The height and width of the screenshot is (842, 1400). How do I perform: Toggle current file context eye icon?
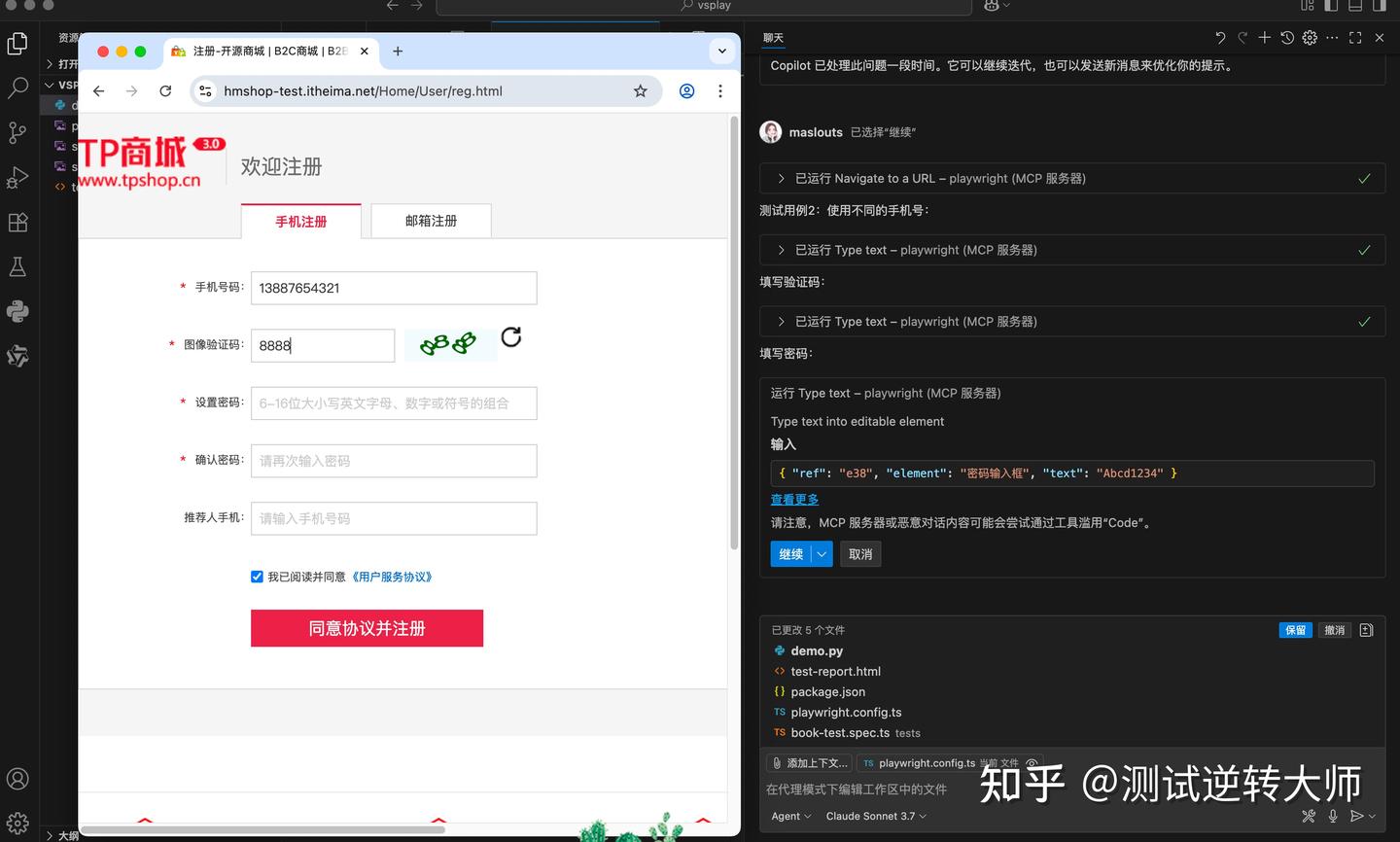(1032, 763)
